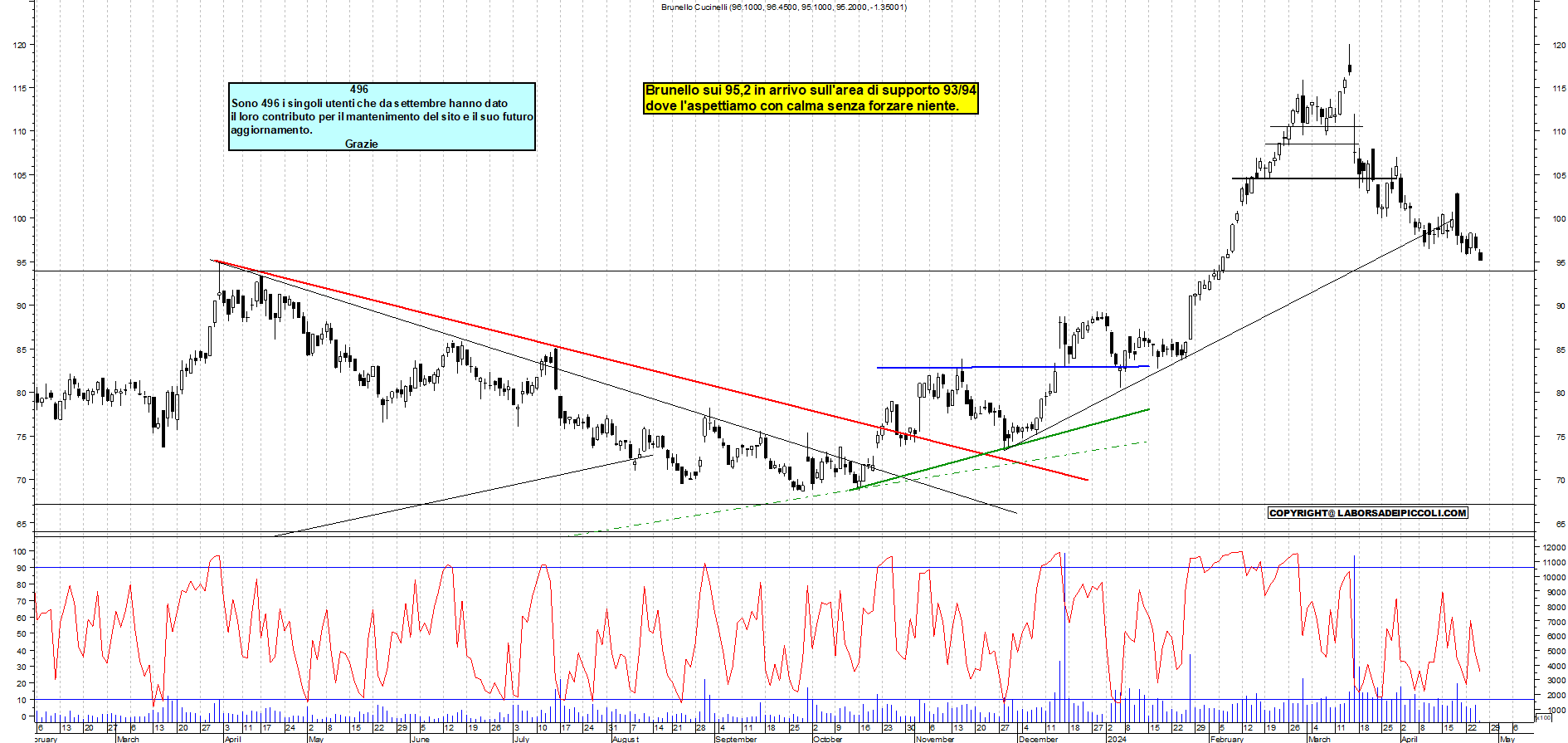Click the 95 value on the left price scale
The image size is (1568, 743).
pyautogui.click(x=22, y=262)
